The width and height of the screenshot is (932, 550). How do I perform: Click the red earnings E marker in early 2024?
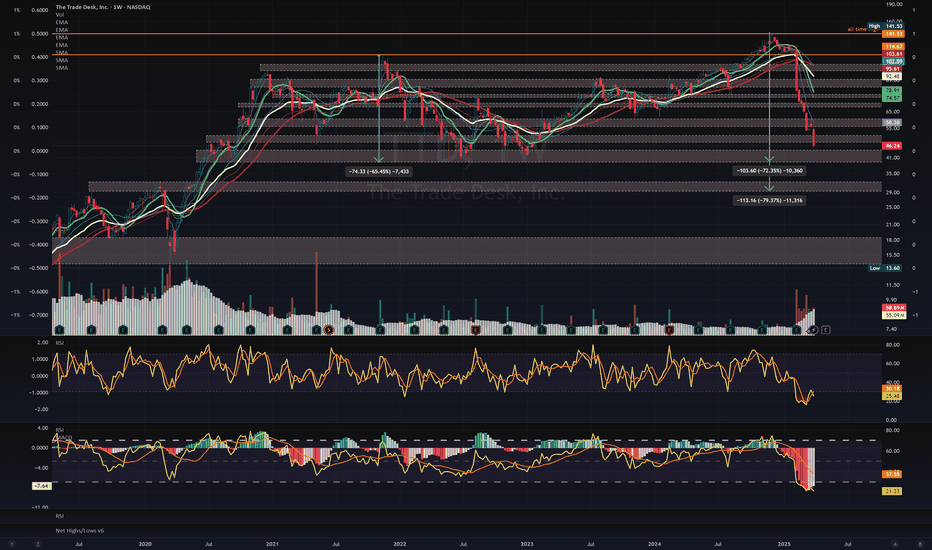(669, 329)
